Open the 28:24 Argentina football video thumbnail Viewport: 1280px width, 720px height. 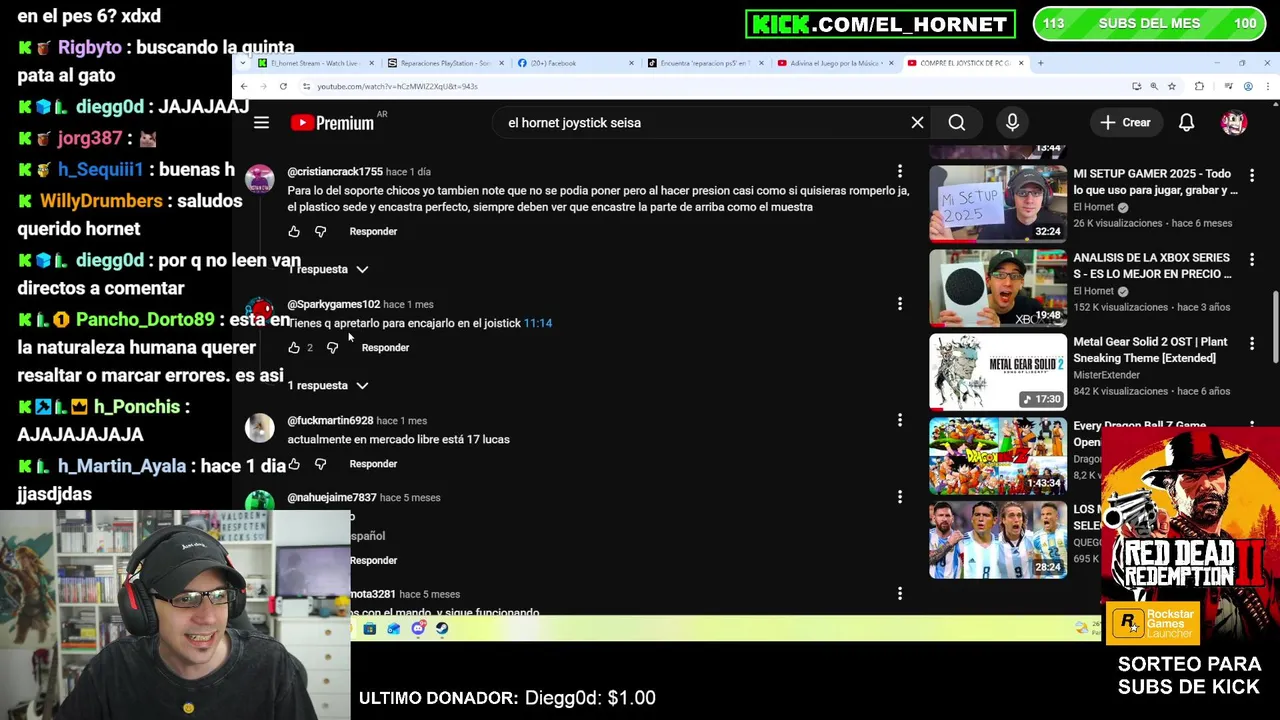click(x=998, y=540)
